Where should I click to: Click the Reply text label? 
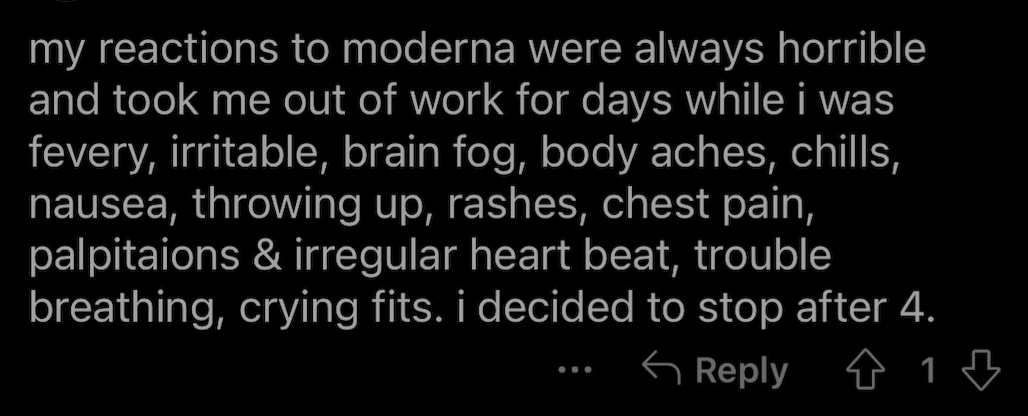[741, 371]
